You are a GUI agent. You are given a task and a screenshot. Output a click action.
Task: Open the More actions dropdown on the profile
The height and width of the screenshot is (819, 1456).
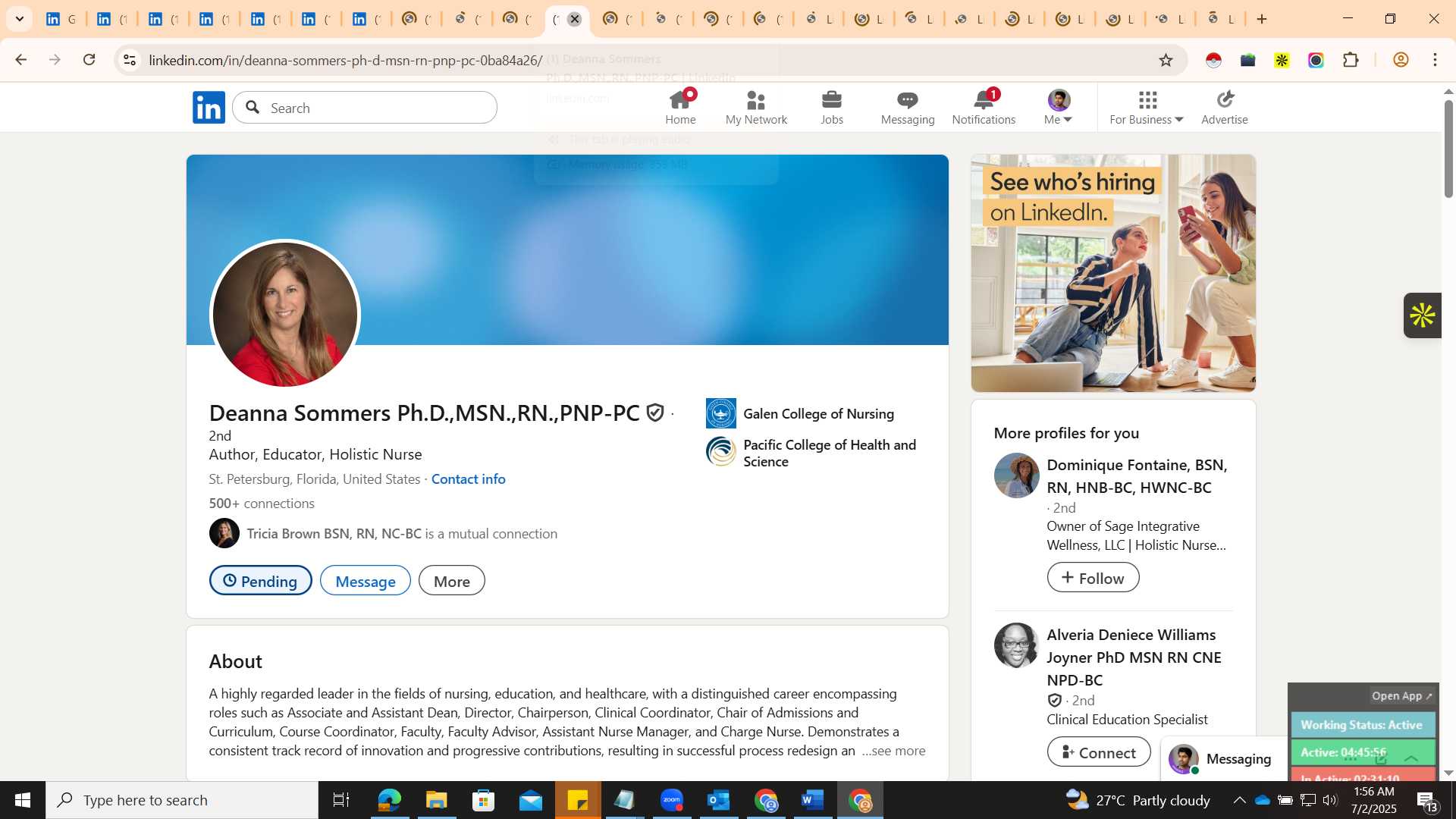tap(452, 581)
